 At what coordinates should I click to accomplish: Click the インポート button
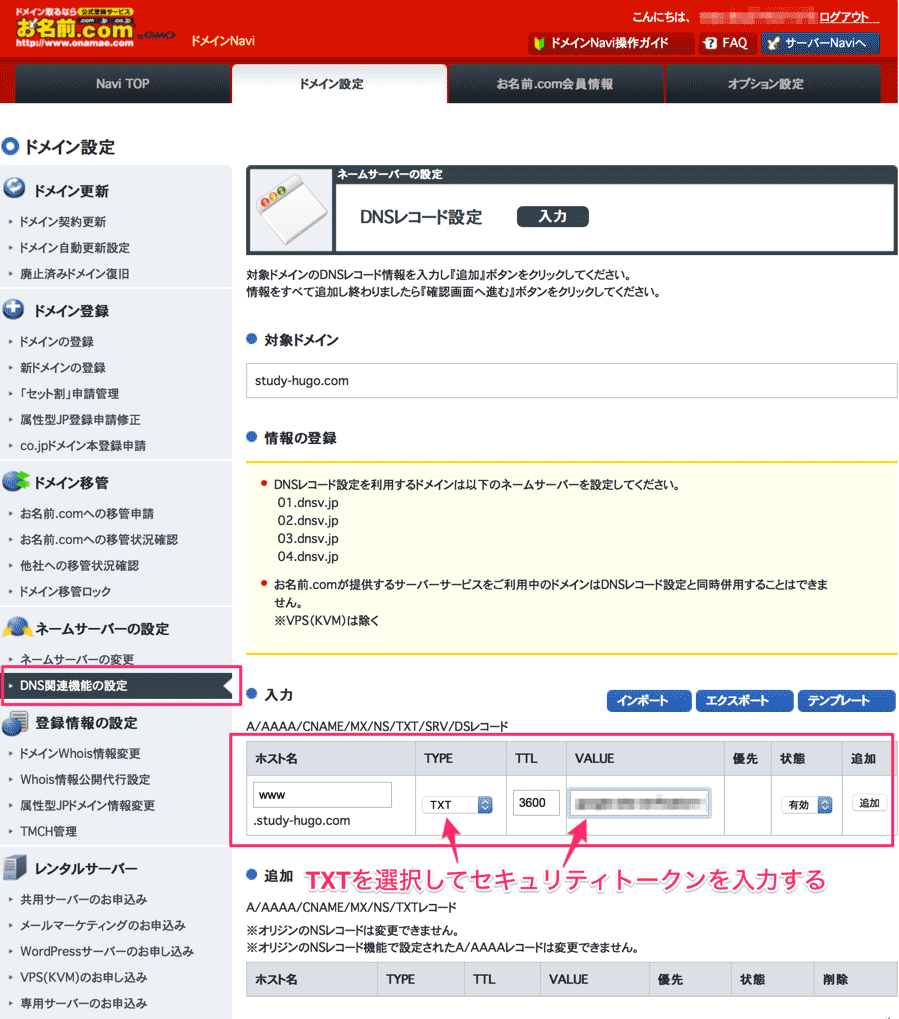pos(649,701)
